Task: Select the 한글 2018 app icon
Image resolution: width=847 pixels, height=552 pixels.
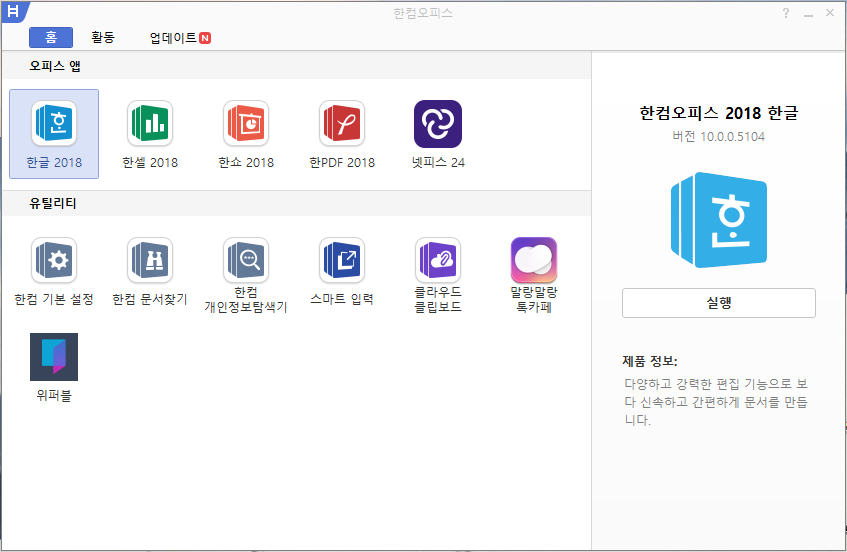Action: point(53,124)
